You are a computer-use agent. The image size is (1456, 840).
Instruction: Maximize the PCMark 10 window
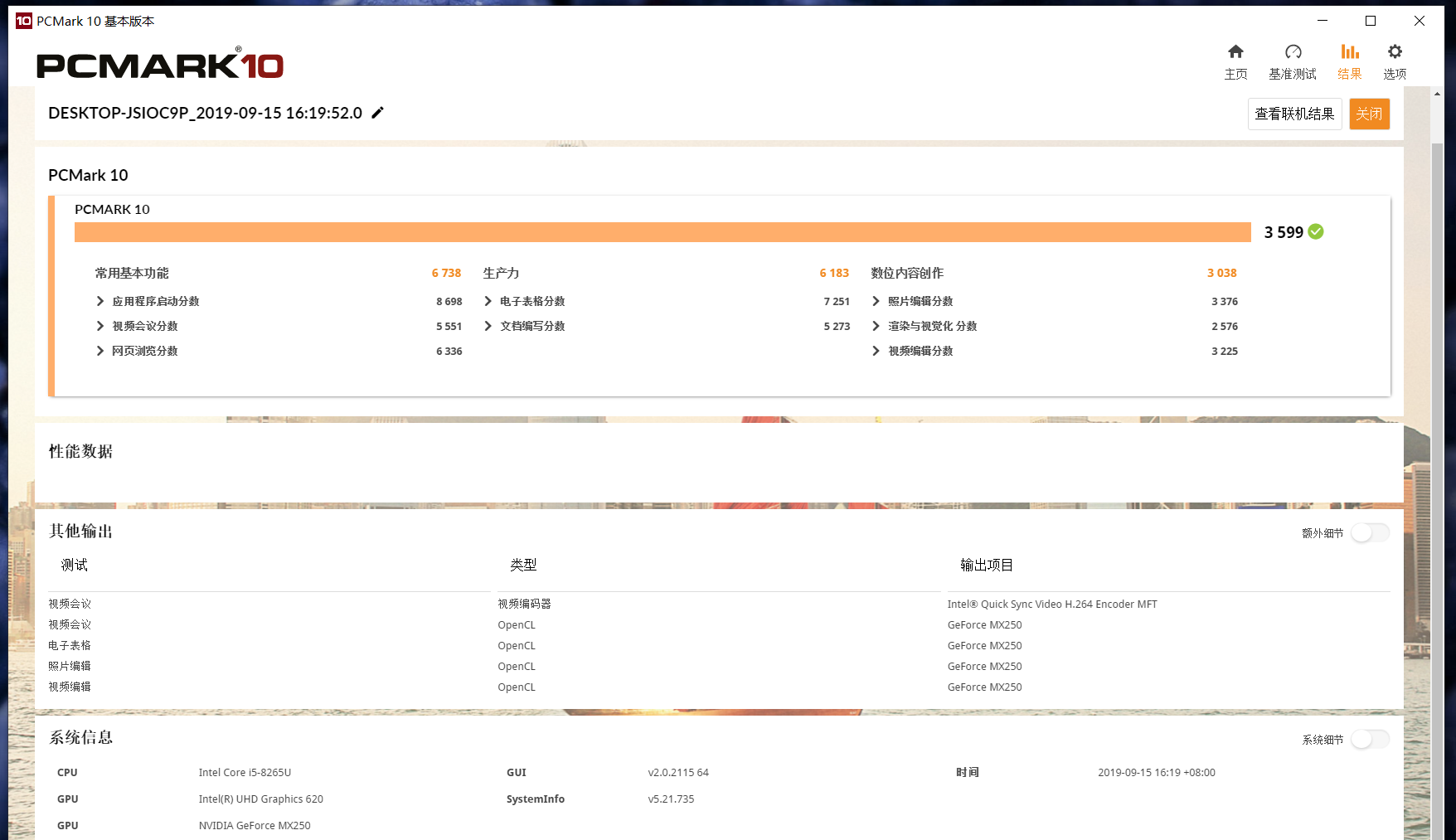coord(1371,21)
